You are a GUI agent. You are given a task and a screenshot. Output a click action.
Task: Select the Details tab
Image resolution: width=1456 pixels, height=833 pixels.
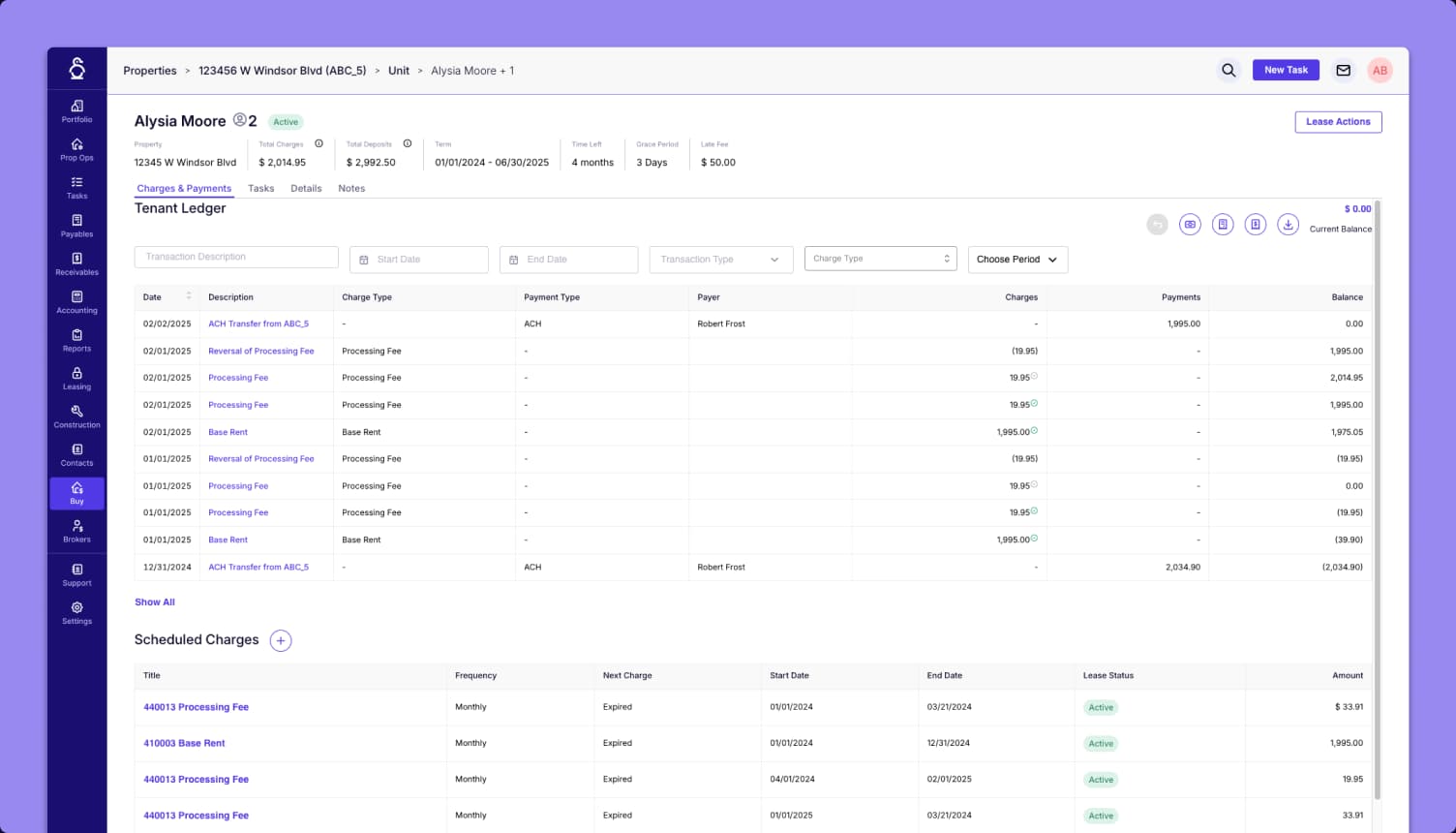[x=306, y=188]
